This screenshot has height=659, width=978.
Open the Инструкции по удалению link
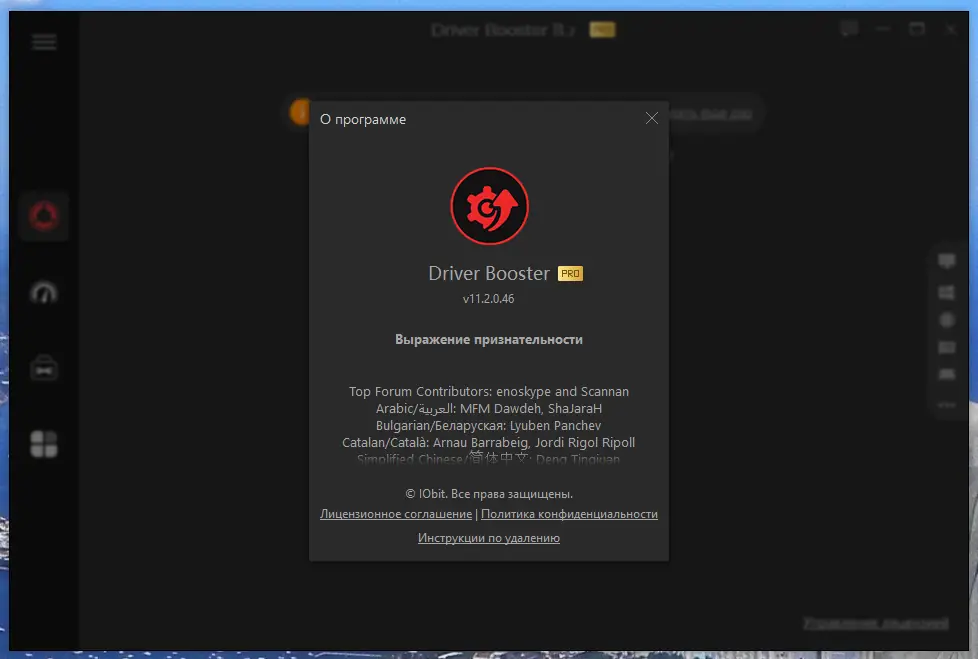(x=488, y=537)
